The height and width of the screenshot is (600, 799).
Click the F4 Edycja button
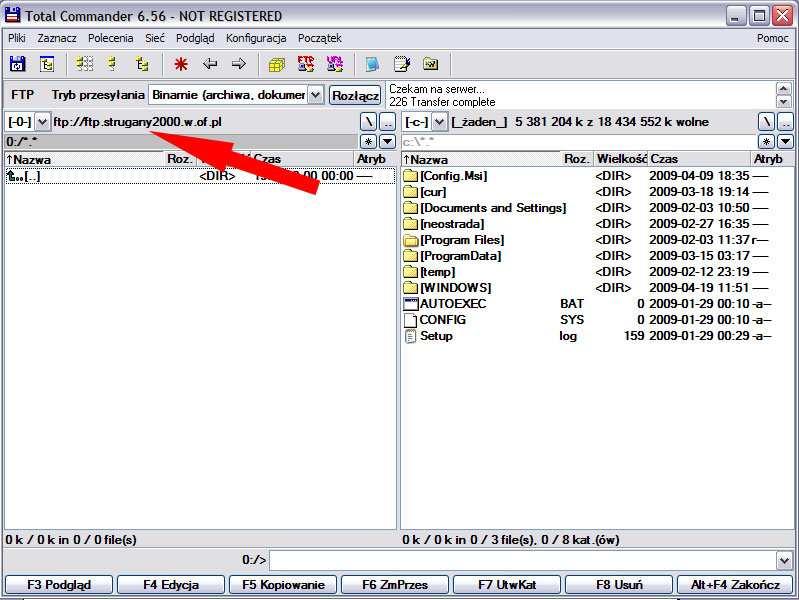pyautogui.click(x=171, y=585)
